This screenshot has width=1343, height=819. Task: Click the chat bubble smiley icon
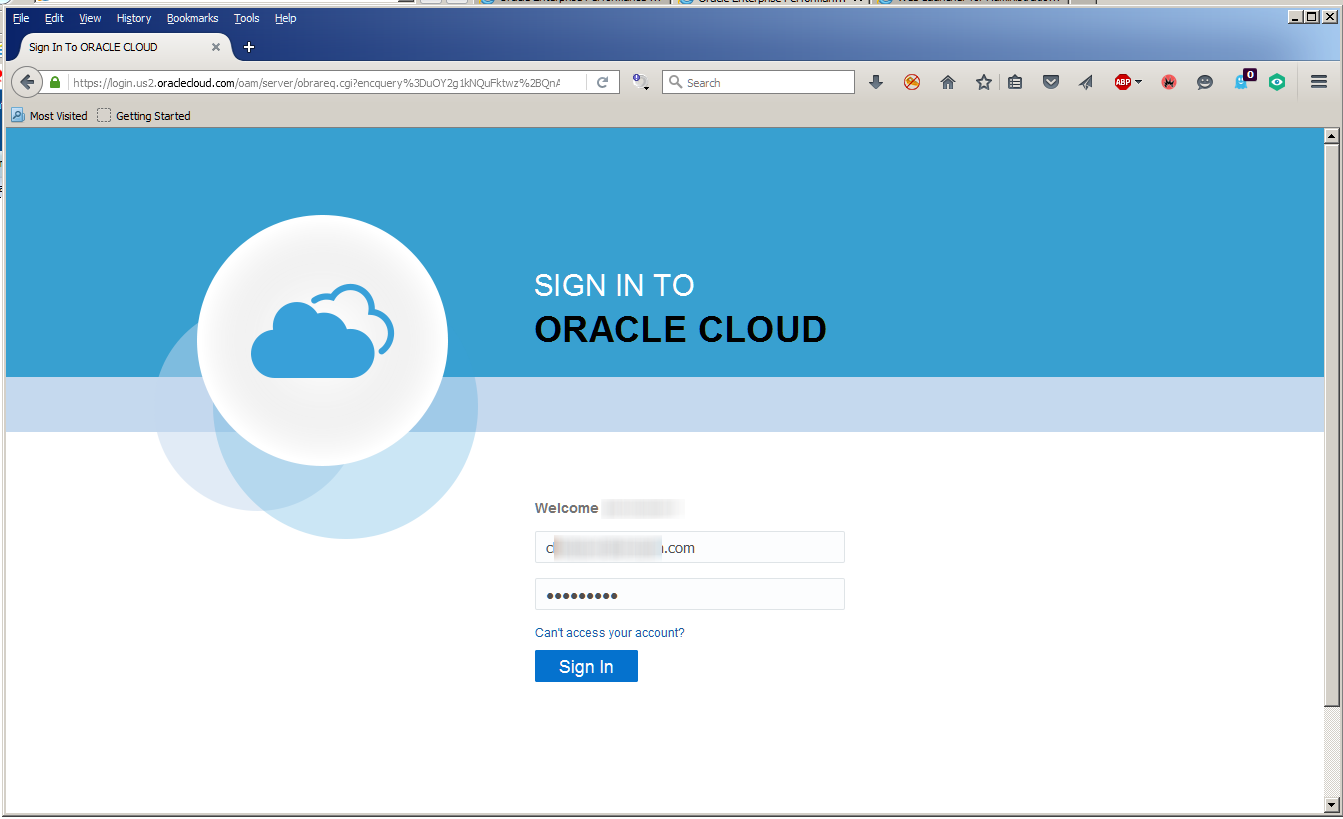point(1205,83)
